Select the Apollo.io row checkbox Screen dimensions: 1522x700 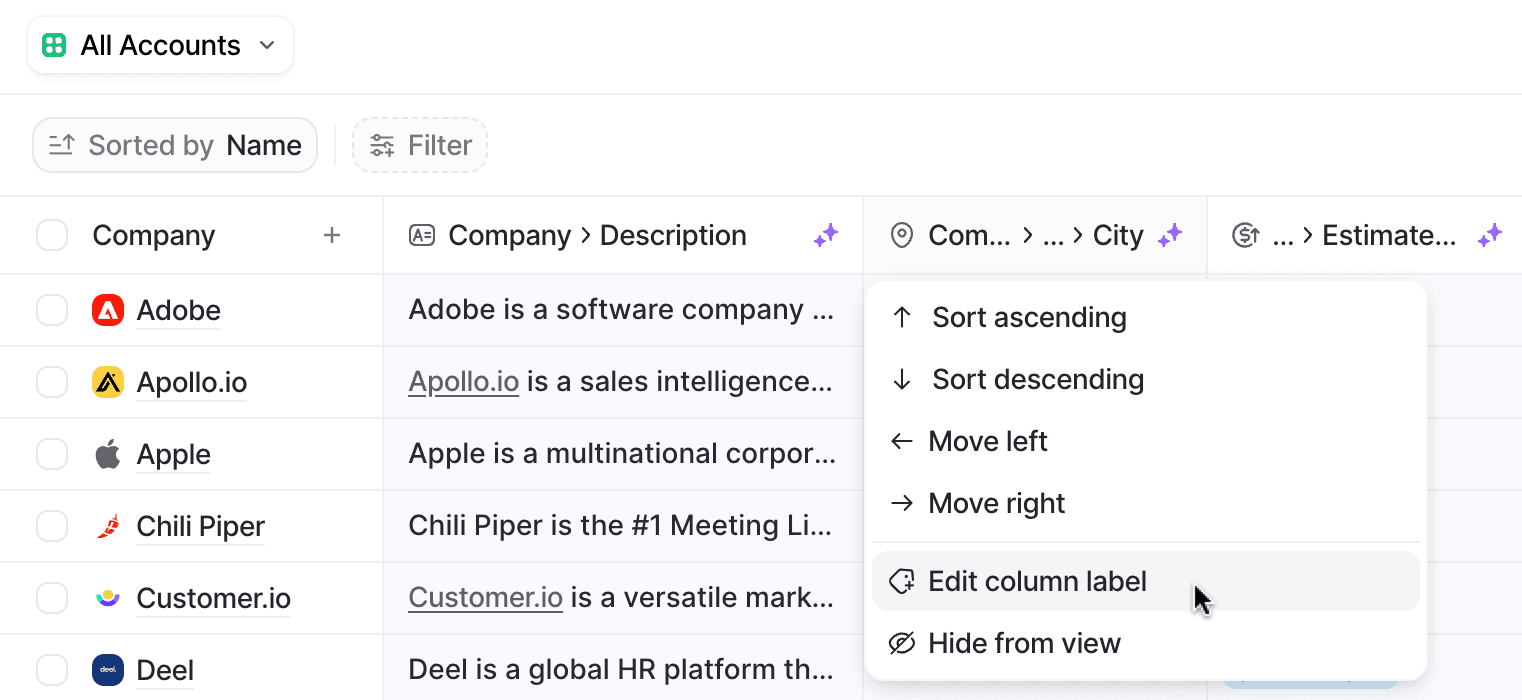[x=52, y=382]
